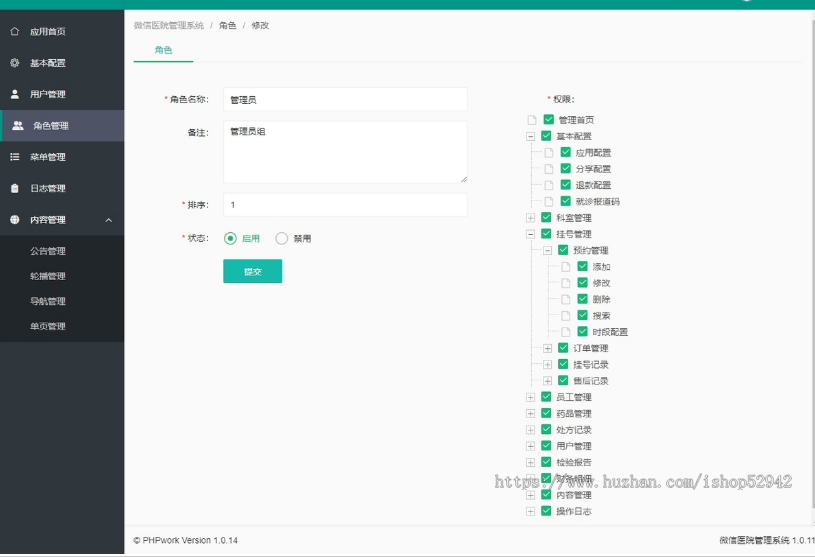Screen dimensions: 815x557
Task: Click the 员工管理 tree label
Action: coord(574,397)
